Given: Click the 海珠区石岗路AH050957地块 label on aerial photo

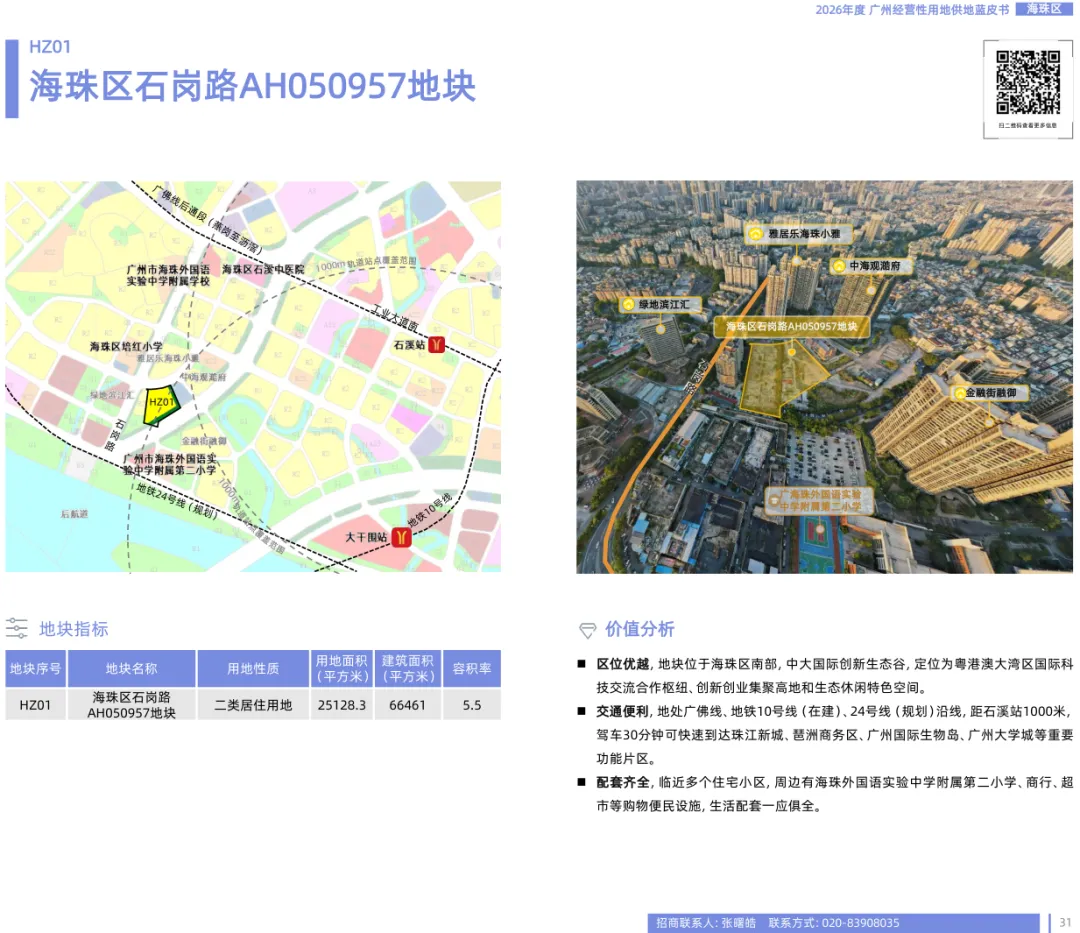Looking at the screenshot, I should pyautogui.click(x=791, y=326).
